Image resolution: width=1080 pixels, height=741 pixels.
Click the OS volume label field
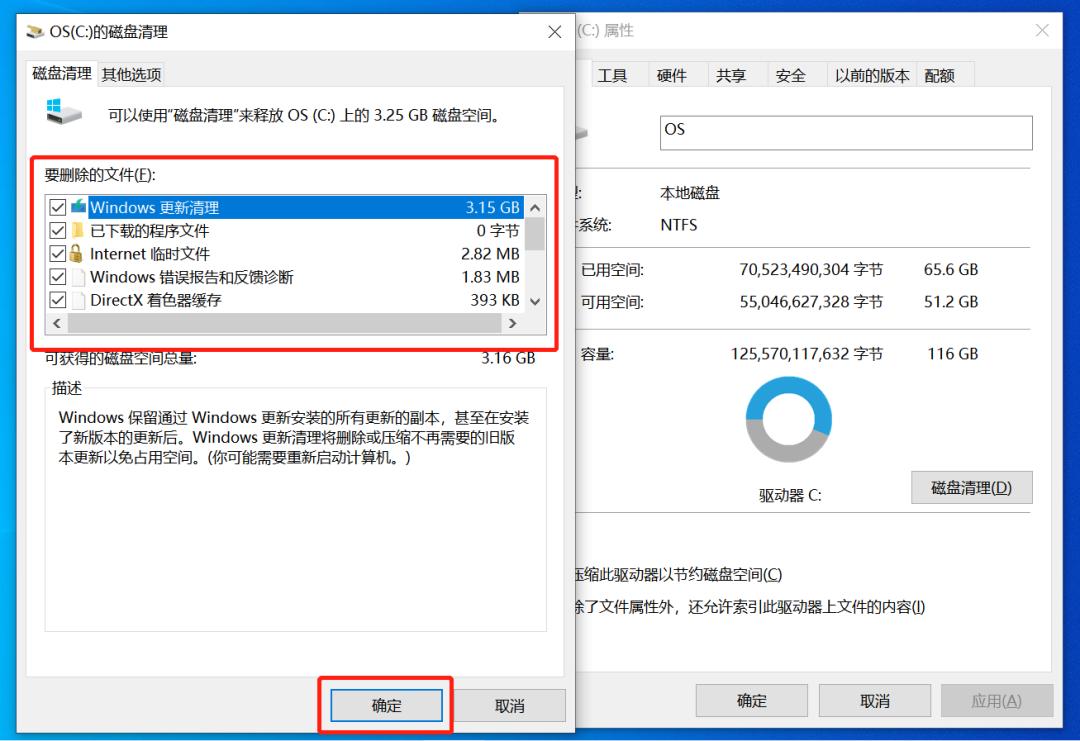click(845, 132)
